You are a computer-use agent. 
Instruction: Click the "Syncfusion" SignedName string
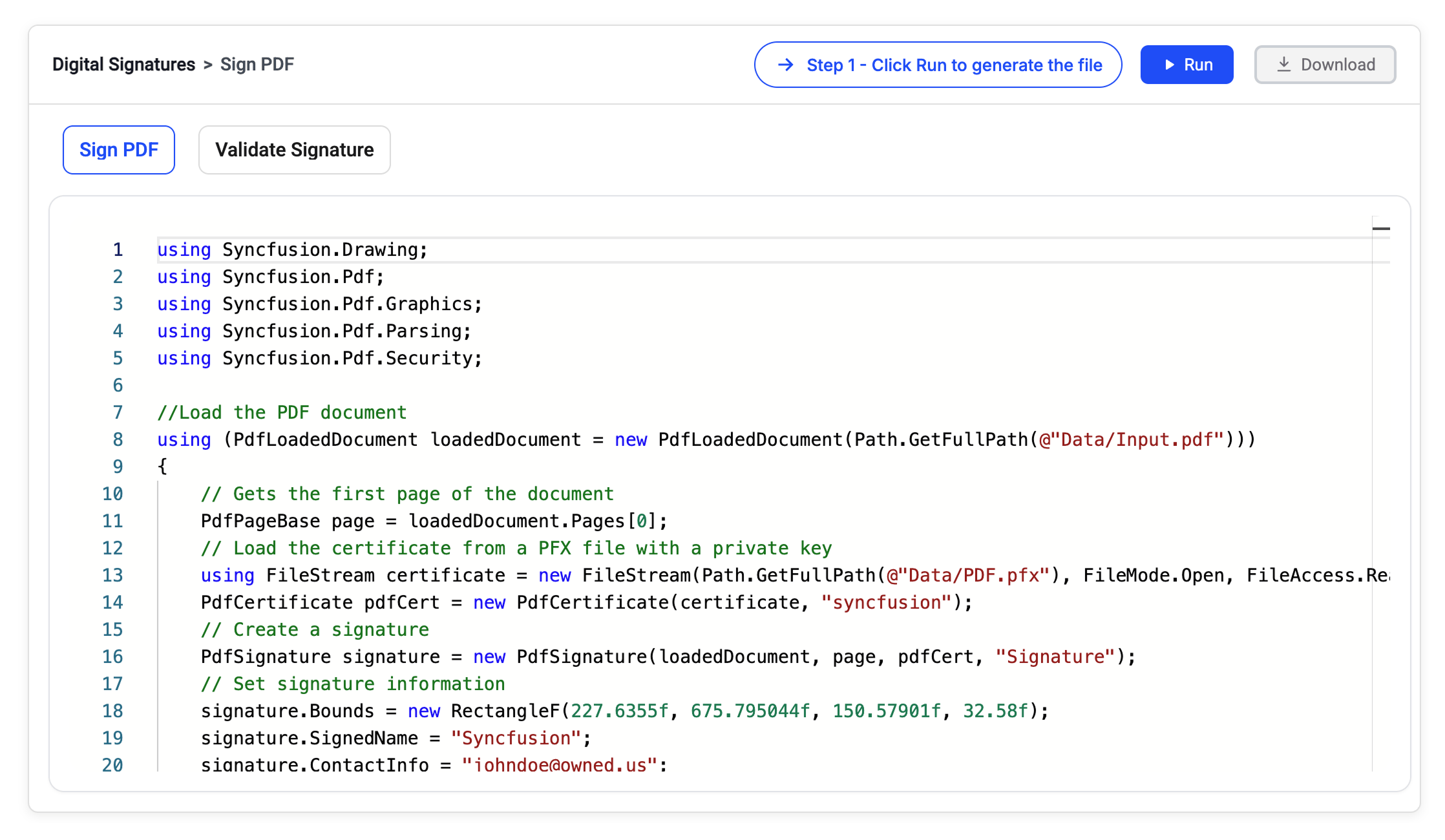(516, 738)
